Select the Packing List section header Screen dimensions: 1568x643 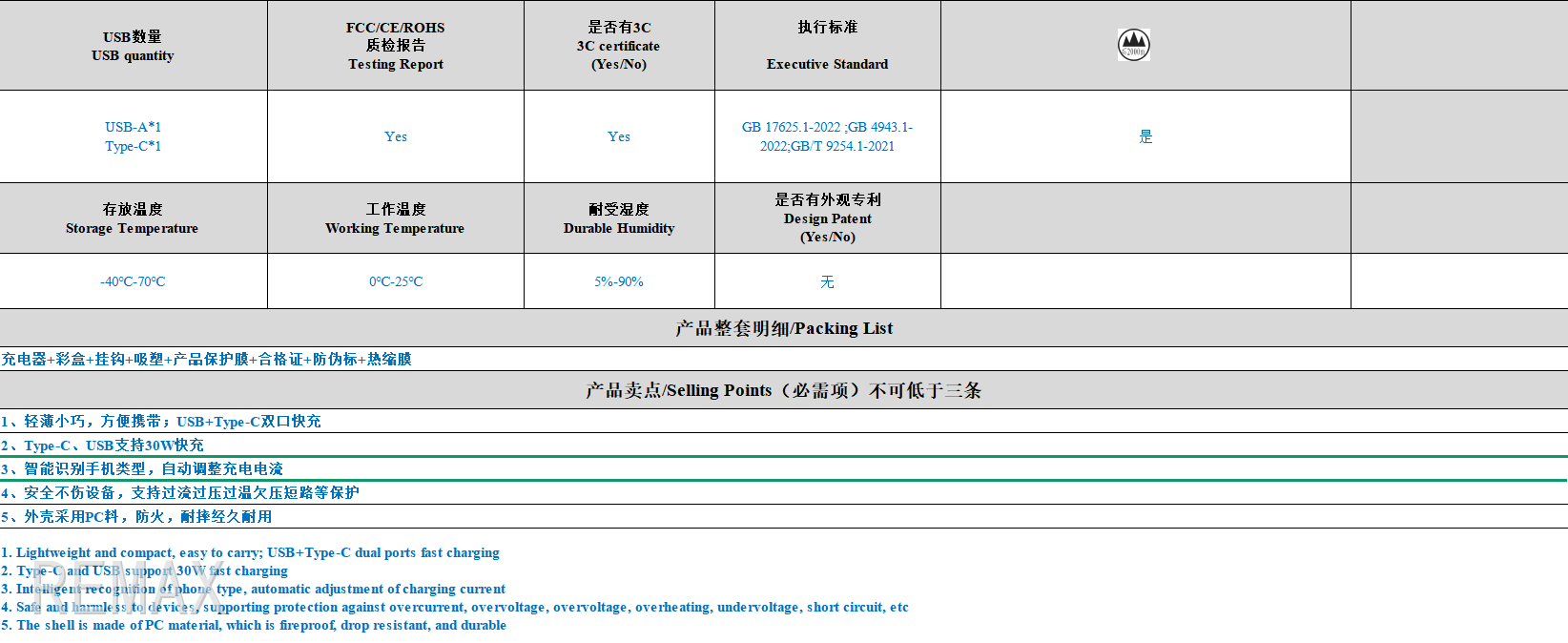click(783, 328)
